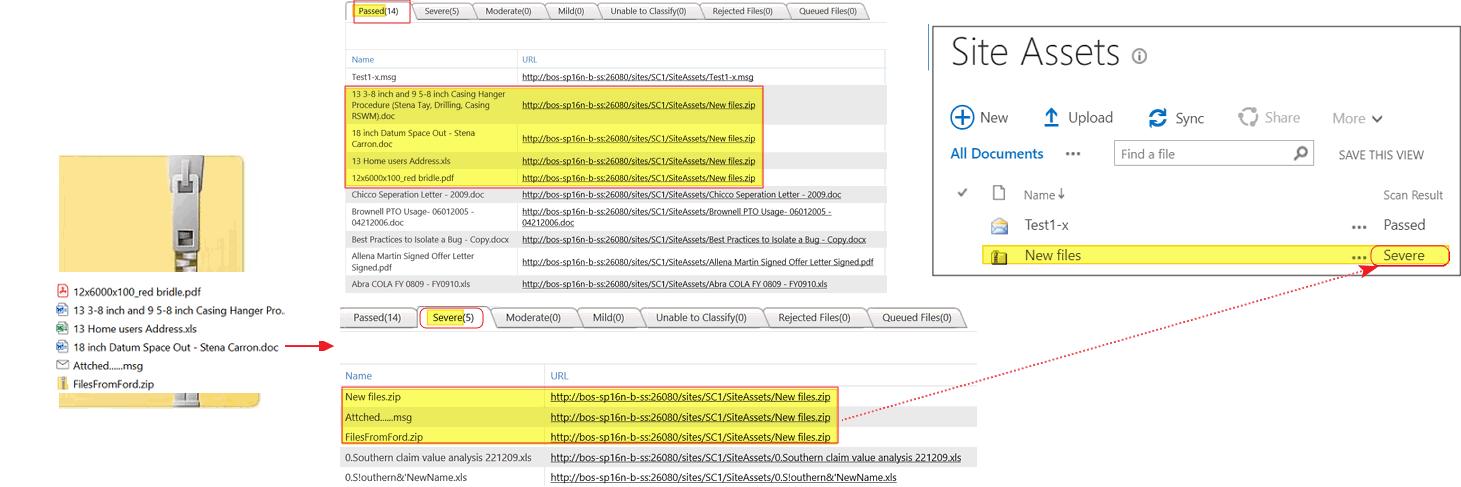Click the envelope icon of Test1-x row
This screenshot has height=487, width=1461.
click(999, 226)
